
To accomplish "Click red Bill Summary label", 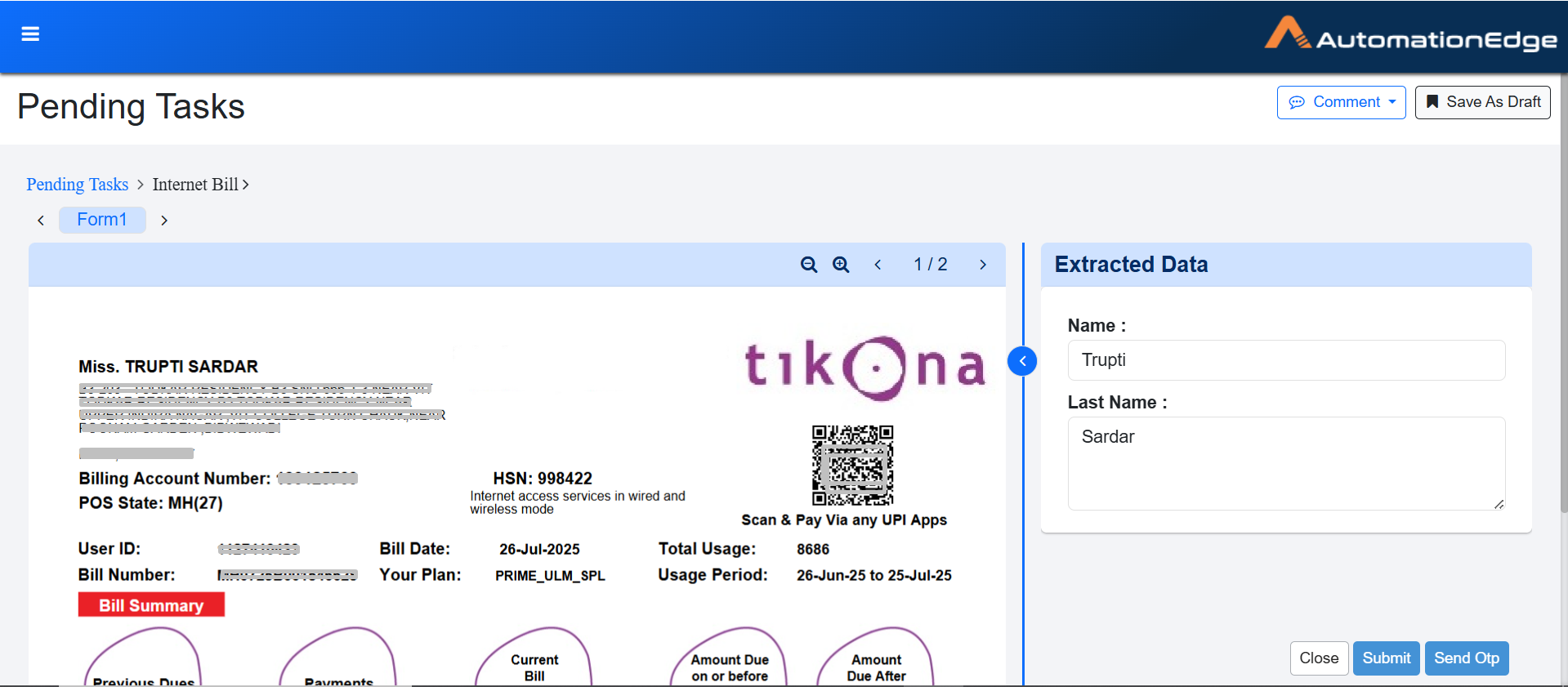I will point(151,605).
